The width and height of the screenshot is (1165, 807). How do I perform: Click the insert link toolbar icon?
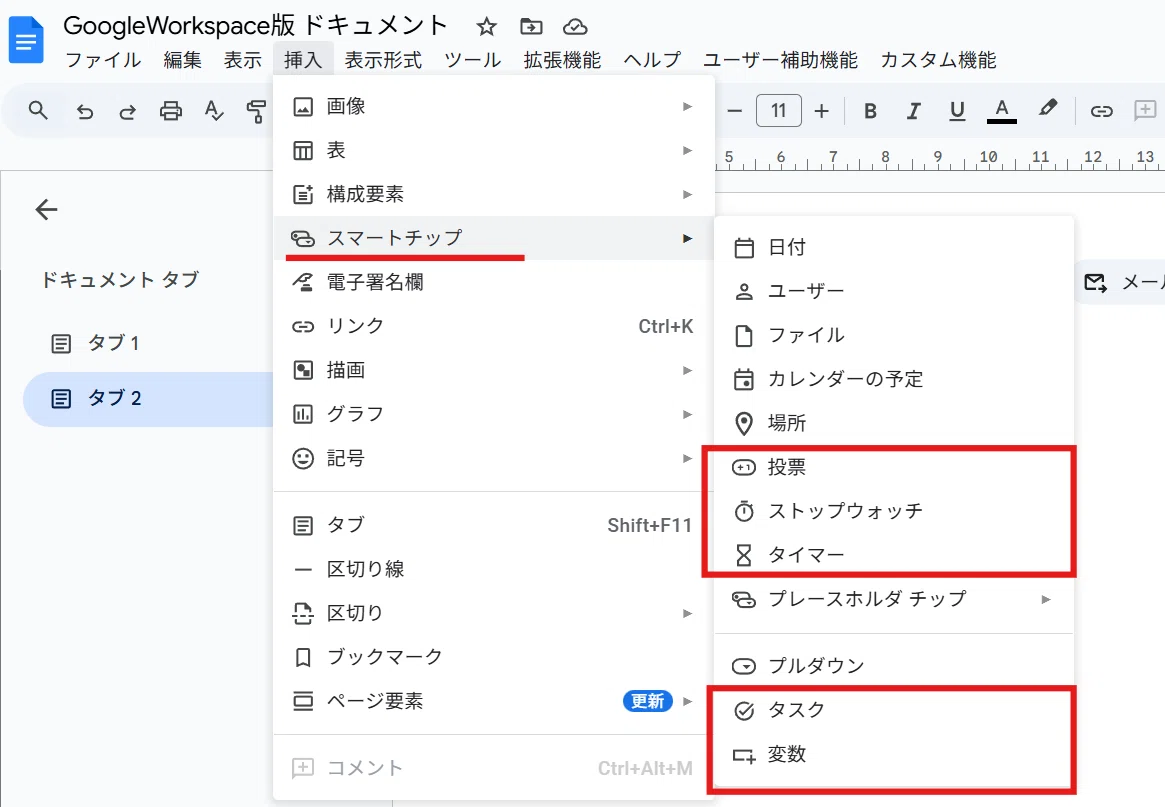[x=1101, y=111]
